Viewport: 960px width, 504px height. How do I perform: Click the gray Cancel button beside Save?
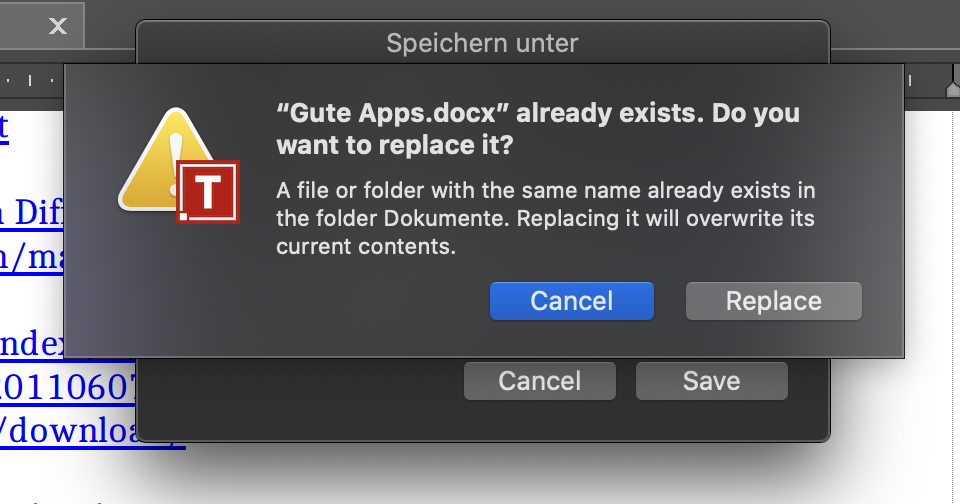[x=539, y=381]
